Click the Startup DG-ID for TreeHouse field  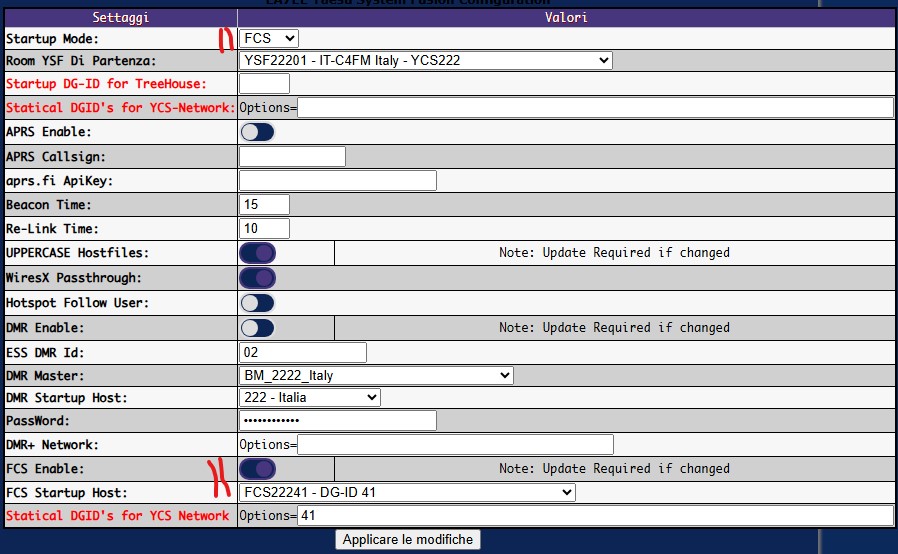click(x=264, y=84)
